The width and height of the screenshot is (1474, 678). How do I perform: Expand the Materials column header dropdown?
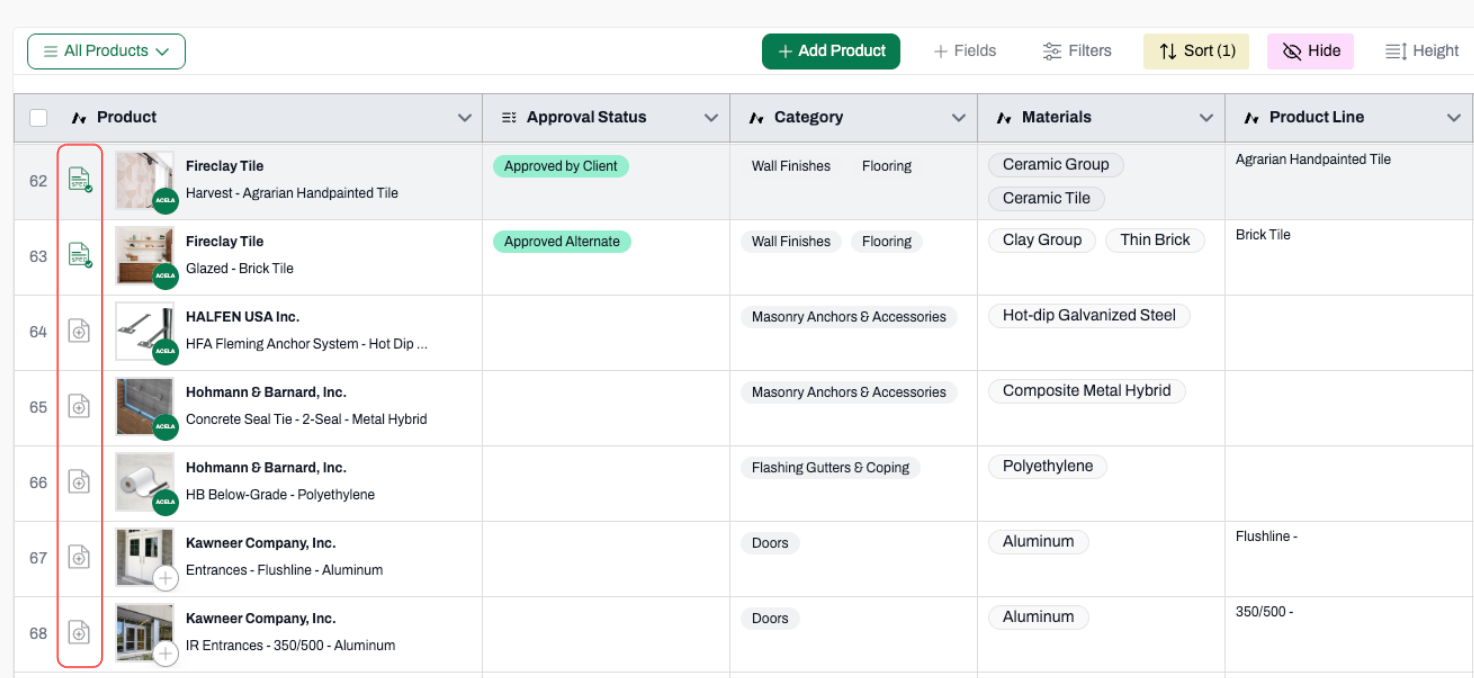tap(1206, 118)
